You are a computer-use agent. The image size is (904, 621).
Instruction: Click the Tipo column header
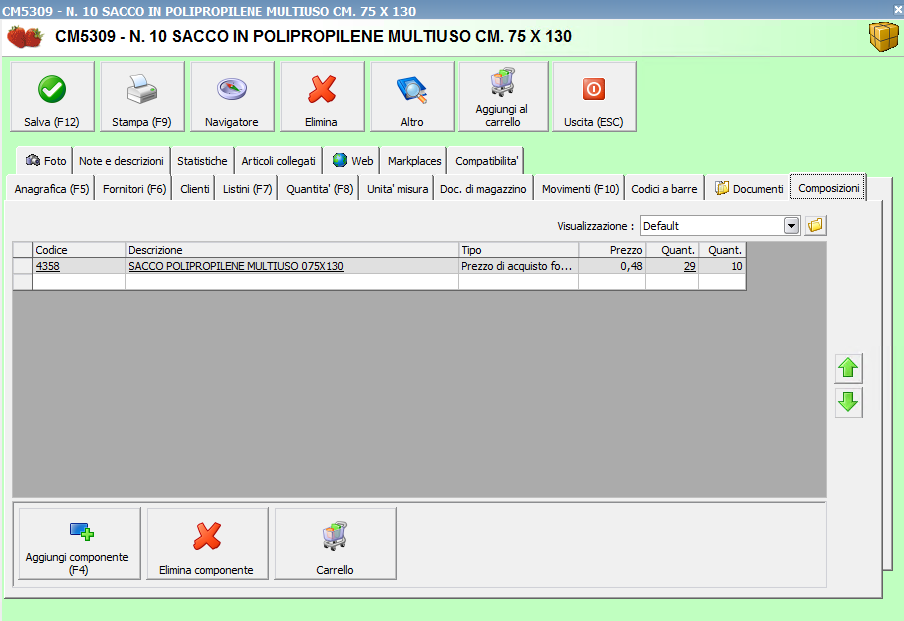tap(518, 250)
